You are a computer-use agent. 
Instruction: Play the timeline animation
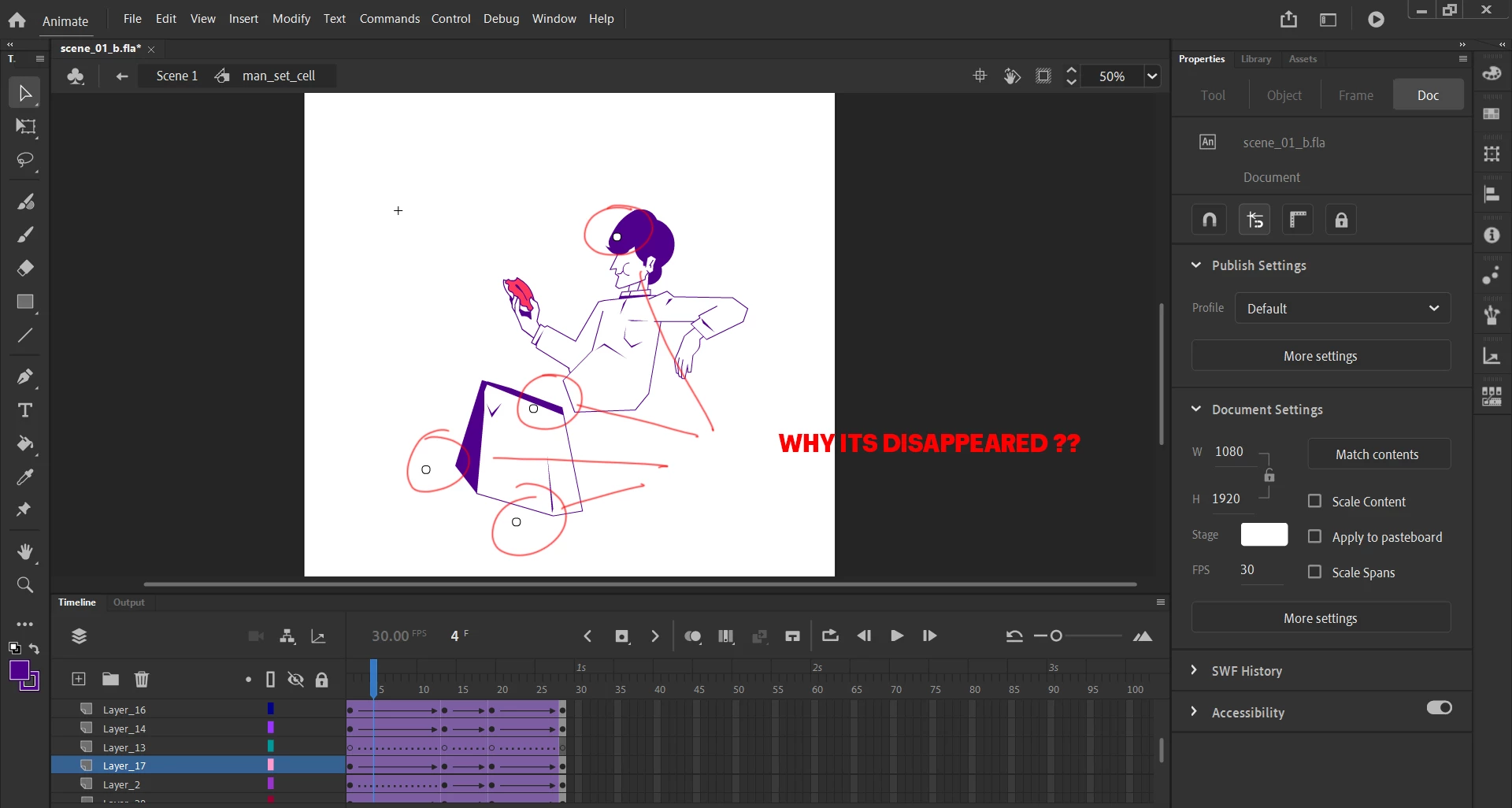click(x=896, y=636)
